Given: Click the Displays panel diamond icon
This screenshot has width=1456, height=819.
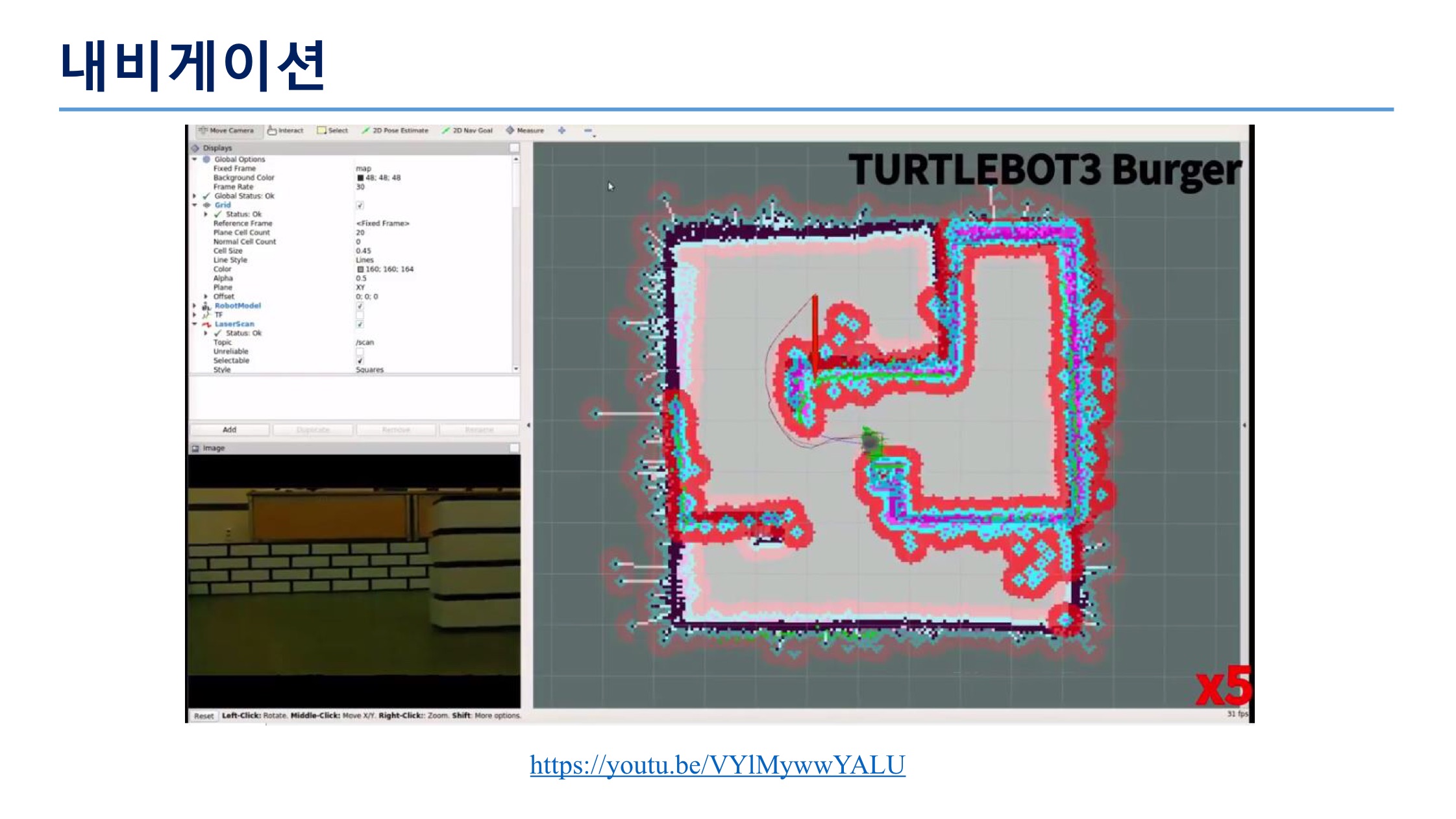Looking at the screenshot, I should (195, 148).
